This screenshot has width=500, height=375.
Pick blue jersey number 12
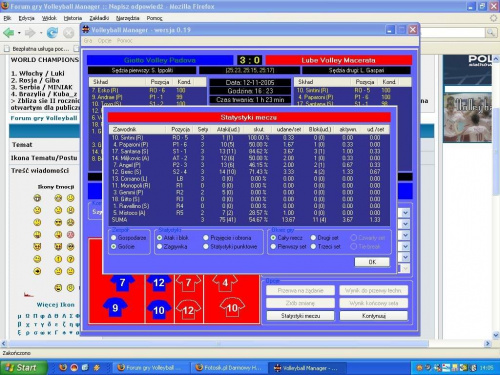pos(159,282)
